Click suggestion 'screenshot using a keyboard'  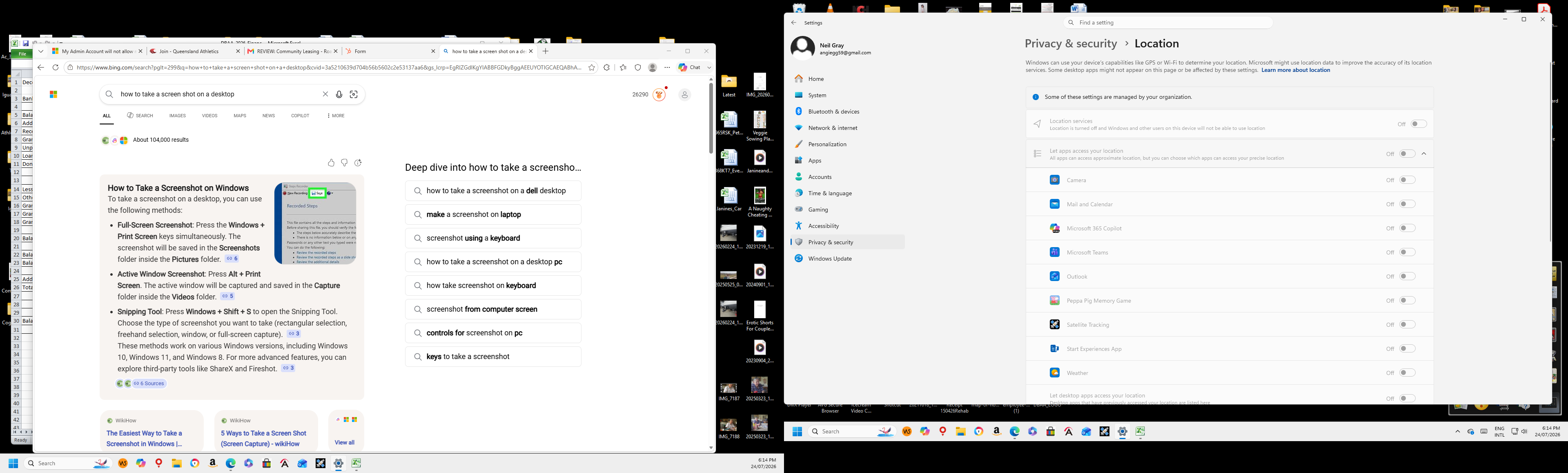pyautogui.click(x=493, y=238)
